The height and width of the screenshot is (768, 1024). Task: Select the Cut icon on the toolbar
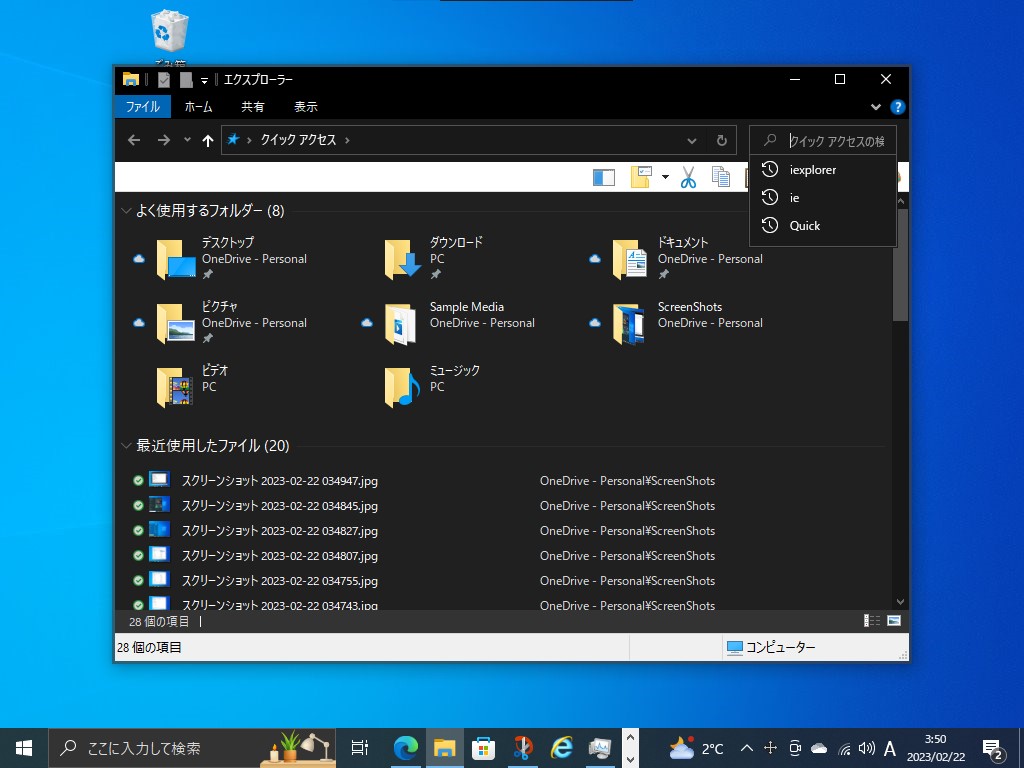pyautogui.click(x=688, y=176)
